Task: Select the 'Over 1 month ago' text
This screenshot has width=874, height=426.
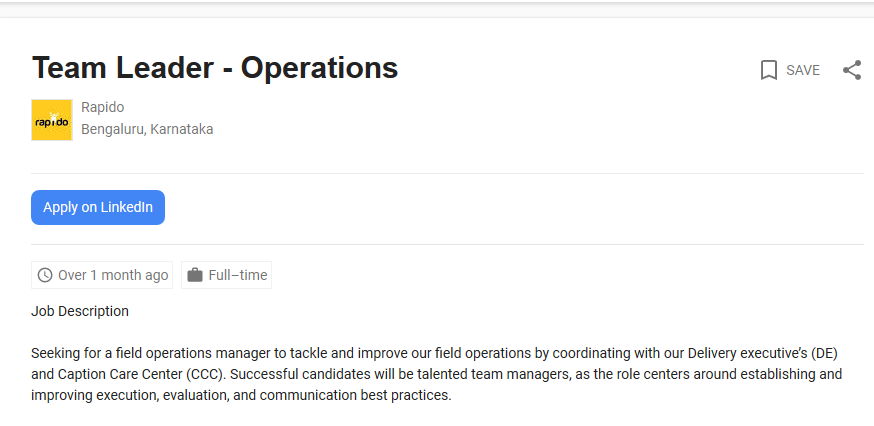Action: (x=113, y=275)
